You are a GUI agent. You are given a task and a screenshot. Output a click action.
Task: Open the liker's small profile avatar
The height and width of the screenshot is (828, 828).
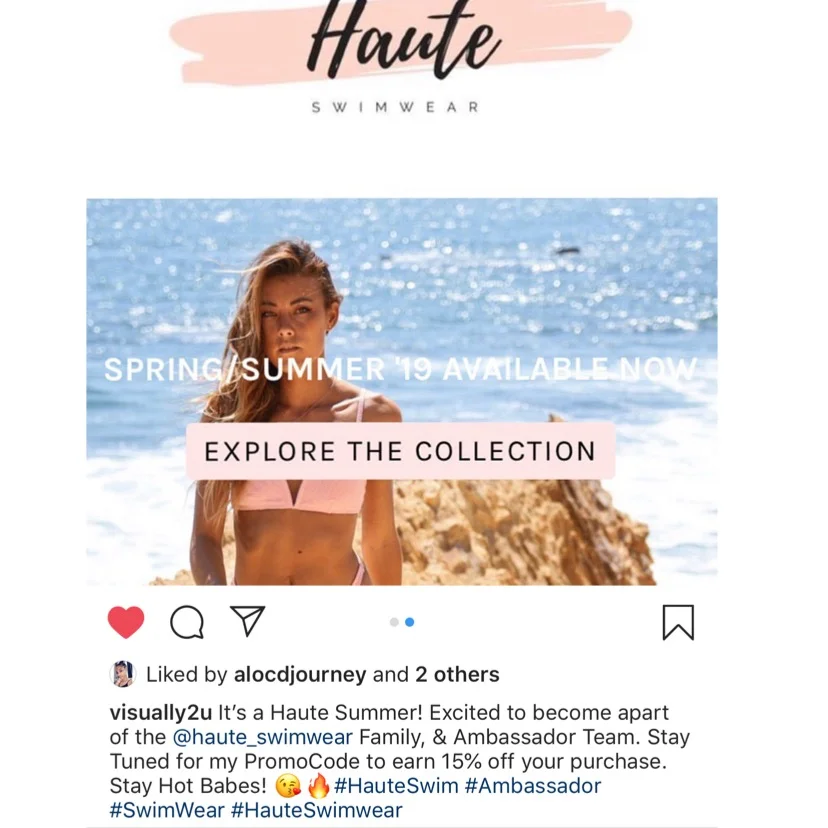[123, 674]
